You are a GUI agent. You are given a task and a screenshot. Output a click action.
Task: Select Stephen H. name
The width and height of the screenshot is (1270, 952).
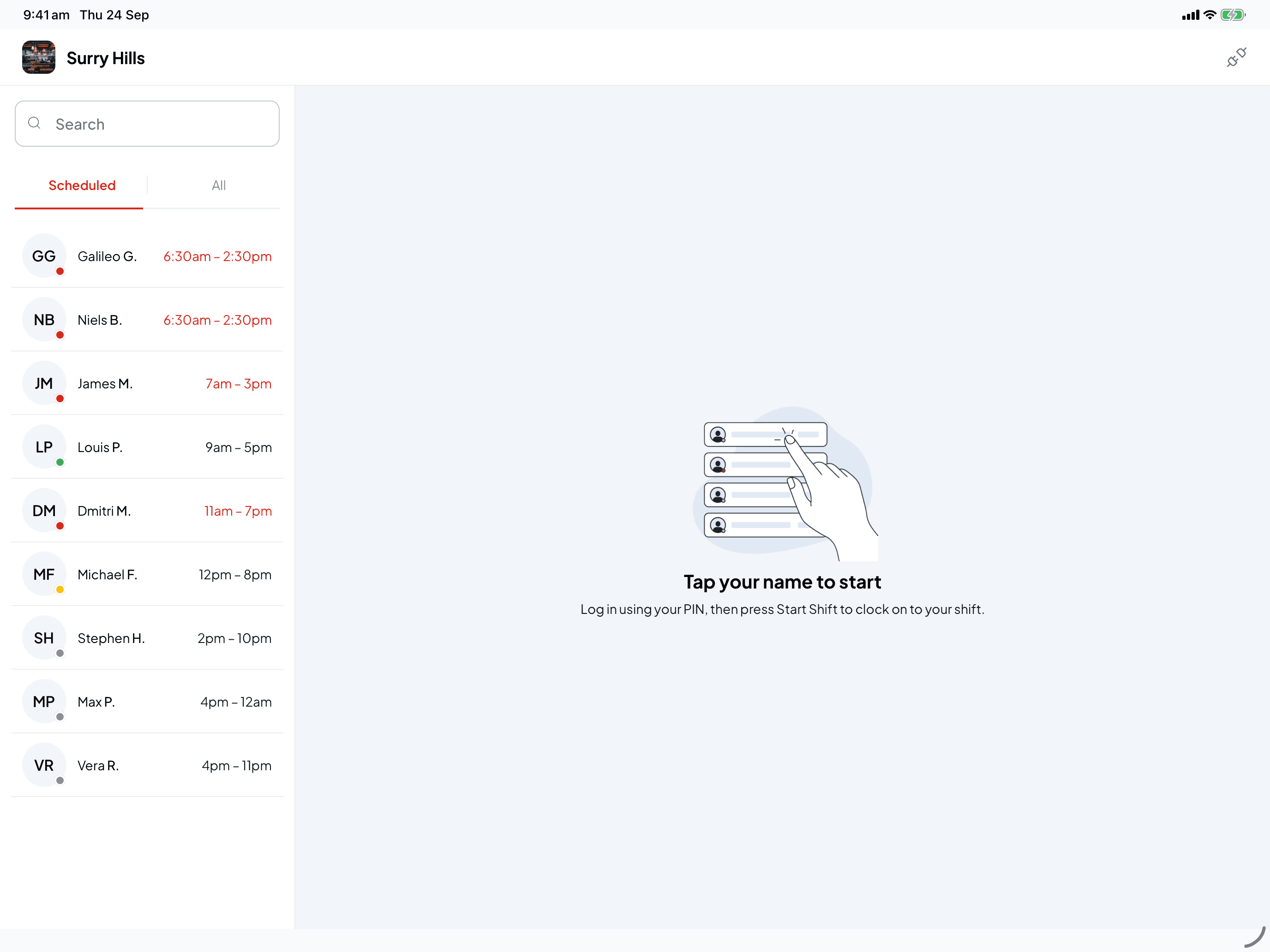[111, 639]
